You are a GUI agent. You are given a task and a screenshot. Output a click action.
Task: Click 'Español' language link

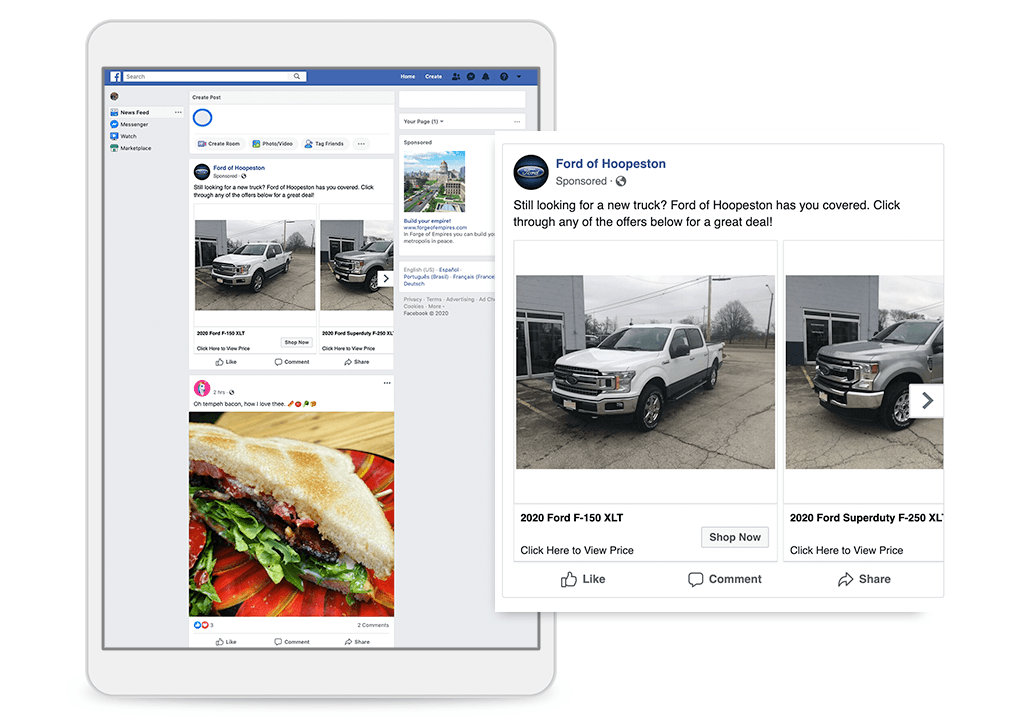[449, 269]
